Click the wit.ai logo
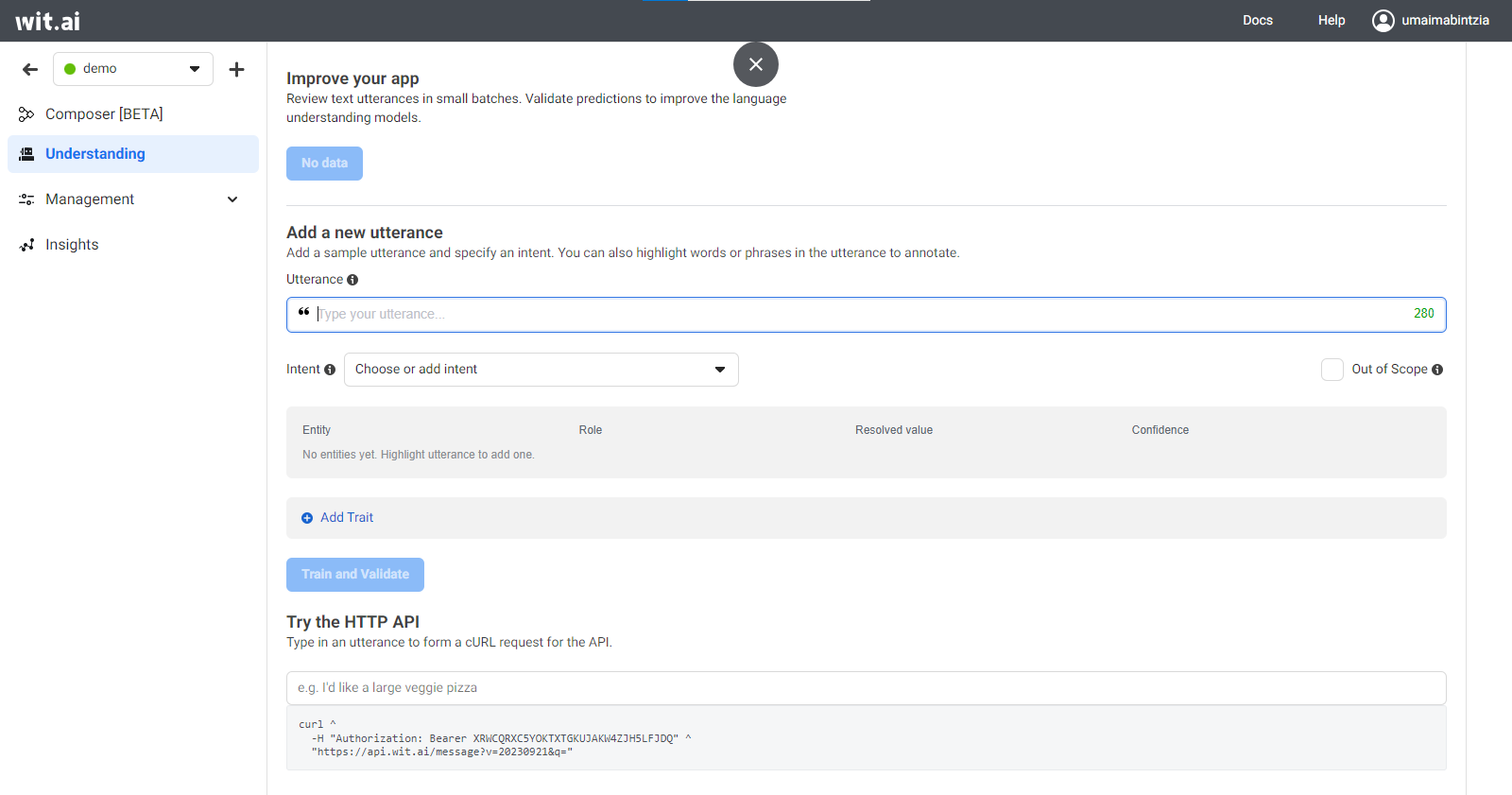Screen dimensions: 1512x795 coord(48,21)
